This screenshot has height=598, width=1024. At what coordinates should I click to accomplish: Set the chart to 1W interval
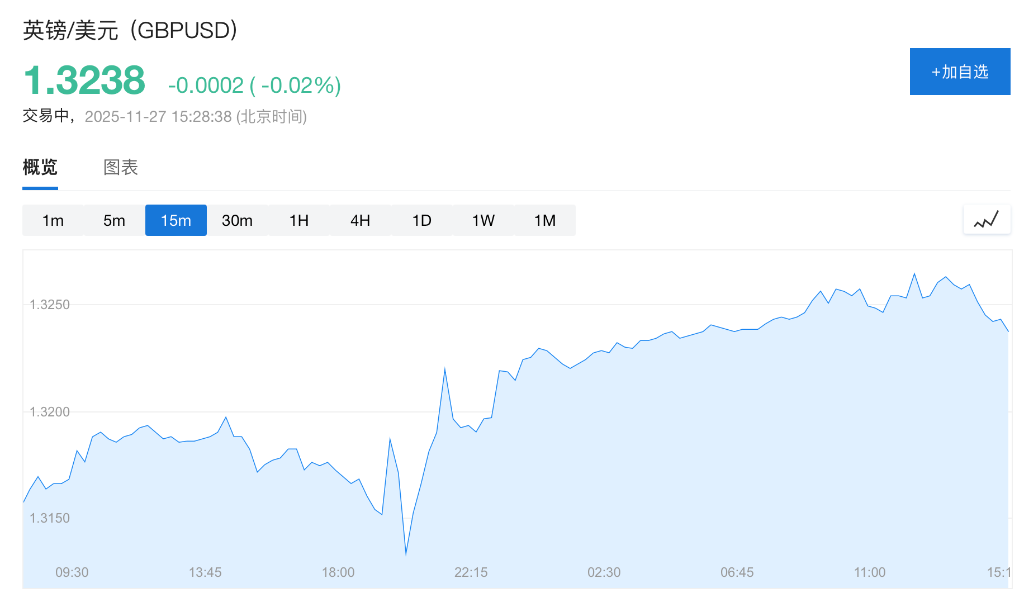(483, 220)
